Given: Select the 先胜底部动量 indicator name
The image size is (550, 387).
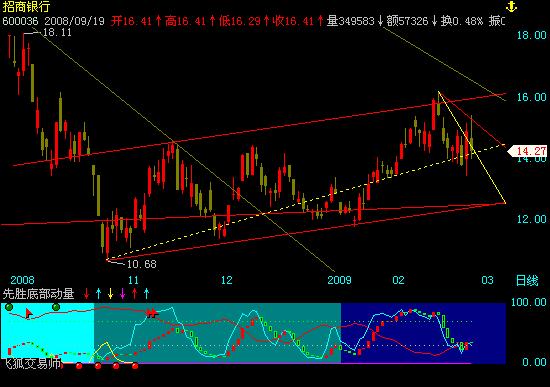Looking at the screenshot, I should coord(38,294).
